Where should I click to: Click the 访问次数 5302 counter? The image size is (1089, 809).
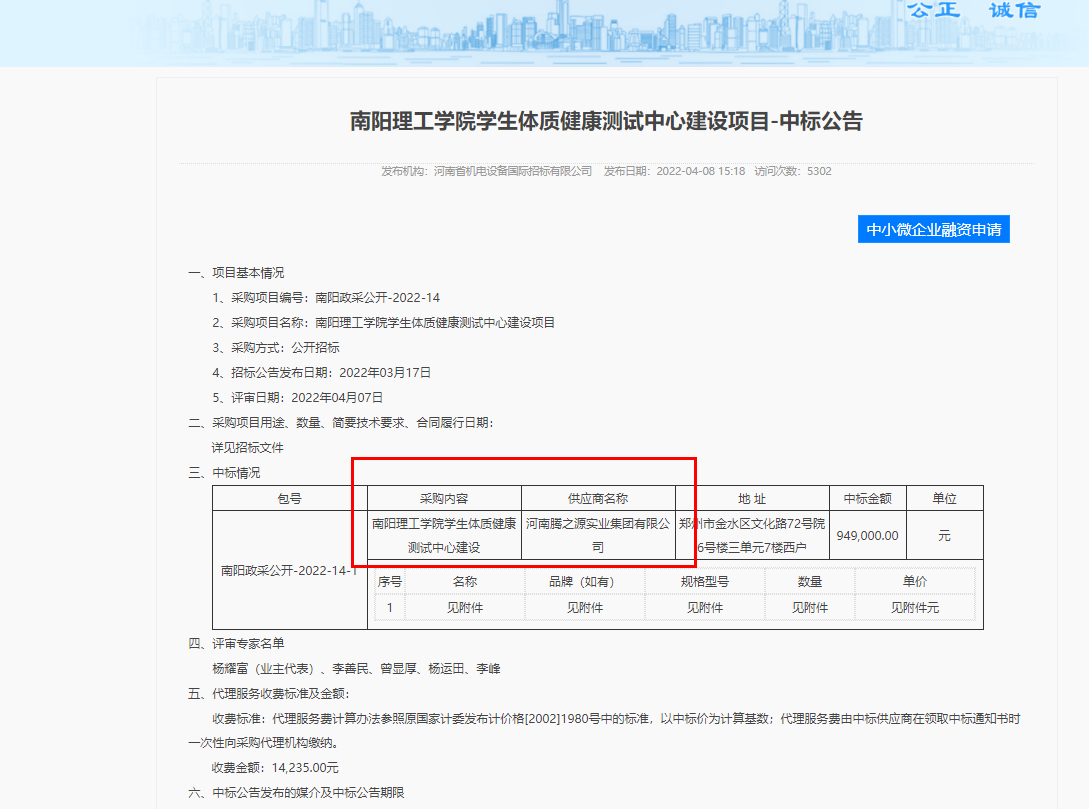pyautogui.click(x=793, y=171)
